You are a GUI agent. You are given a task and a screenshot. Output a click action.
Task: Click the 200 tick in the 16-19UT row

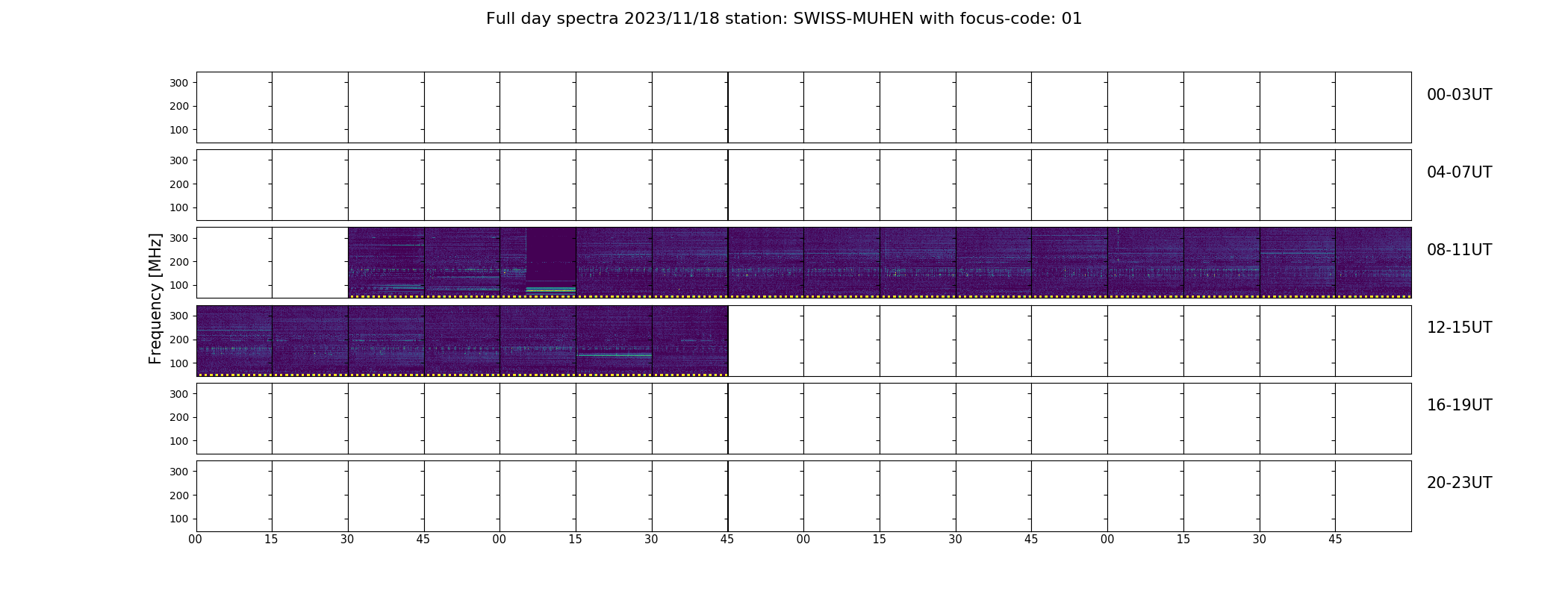pos(179,418)
